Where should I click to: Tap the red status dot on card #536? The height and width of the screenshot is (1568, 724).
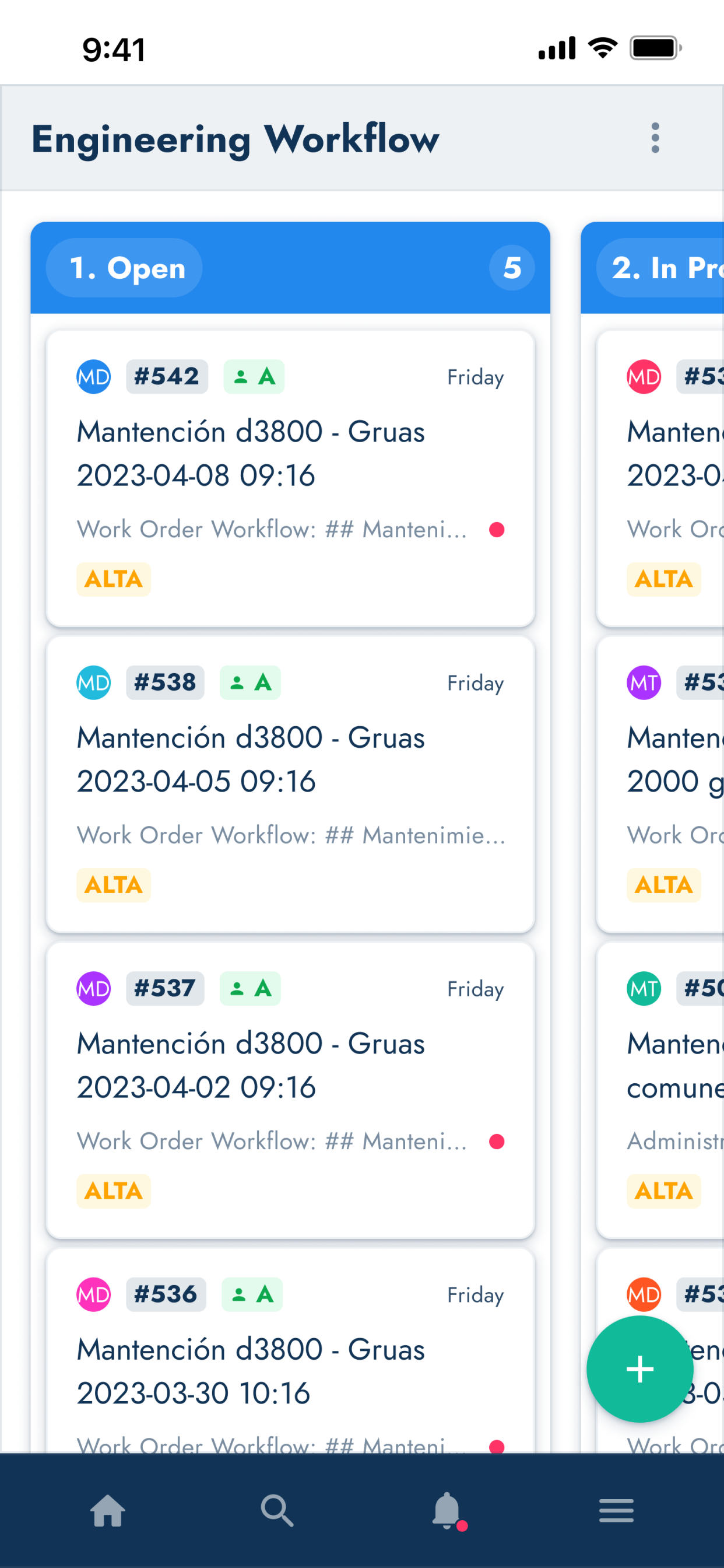497,1445
